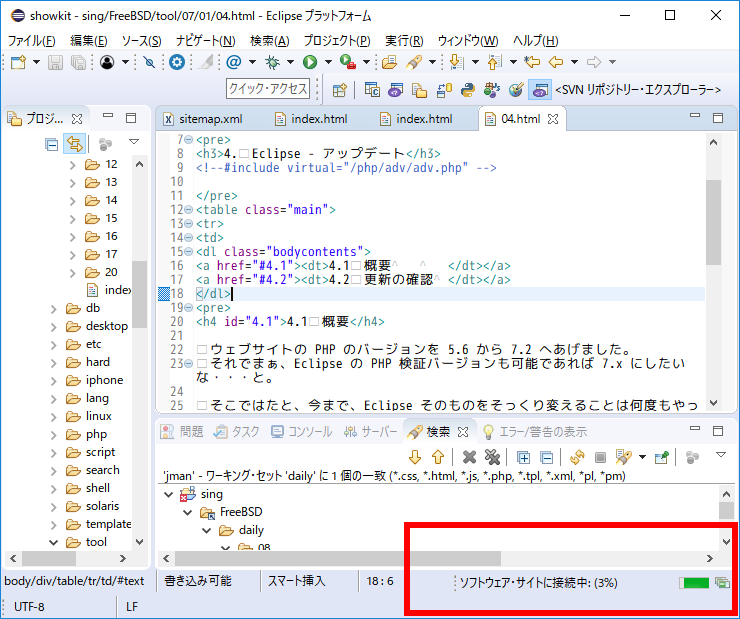Click the Next Annotation toolbar icon
740x619 pixels.
point(456,62)
